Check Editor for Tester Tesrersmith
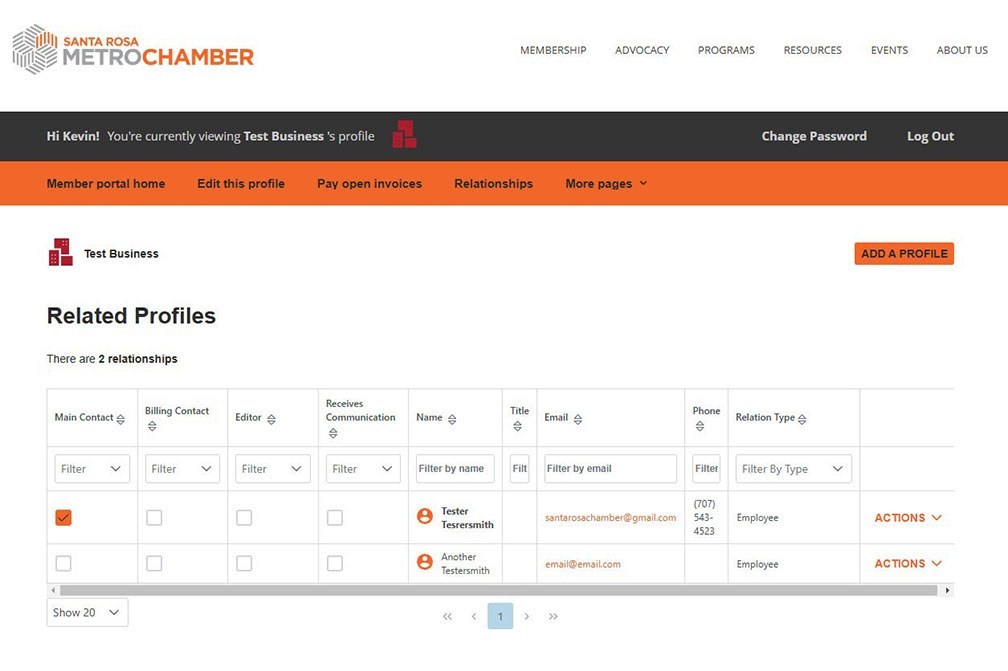This screenshot has height=671, width=1008. pos(244,517)
